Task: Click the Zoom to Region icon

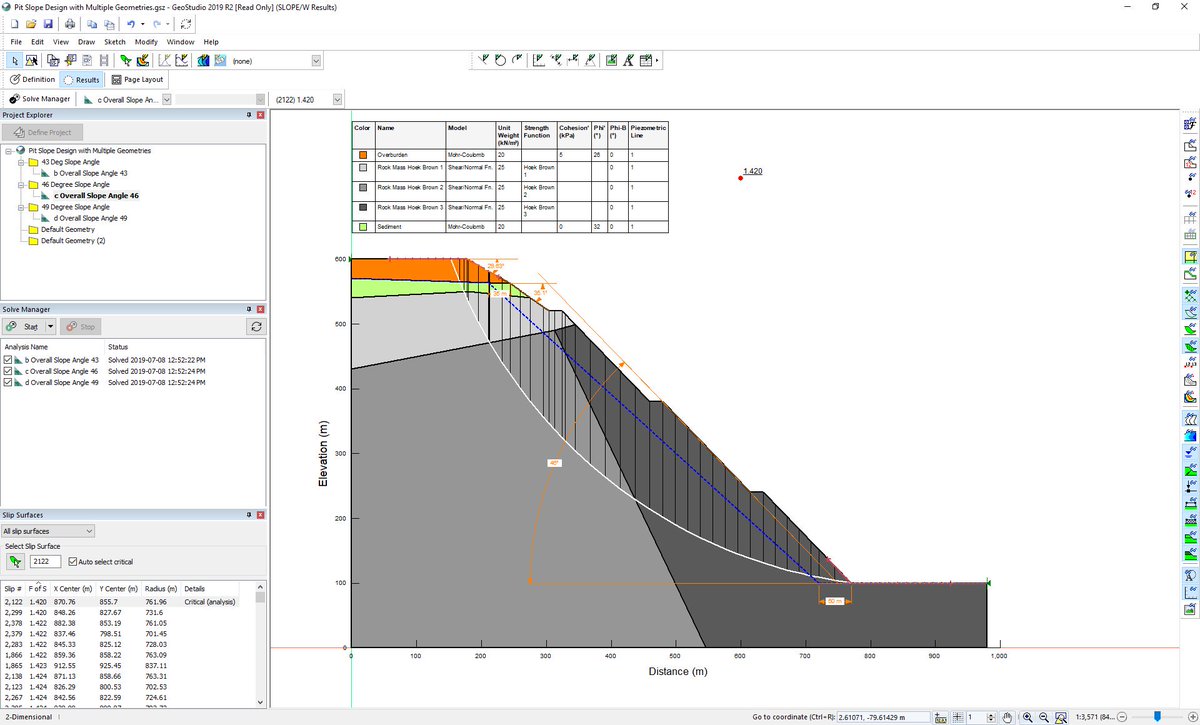Action: 1060,717
